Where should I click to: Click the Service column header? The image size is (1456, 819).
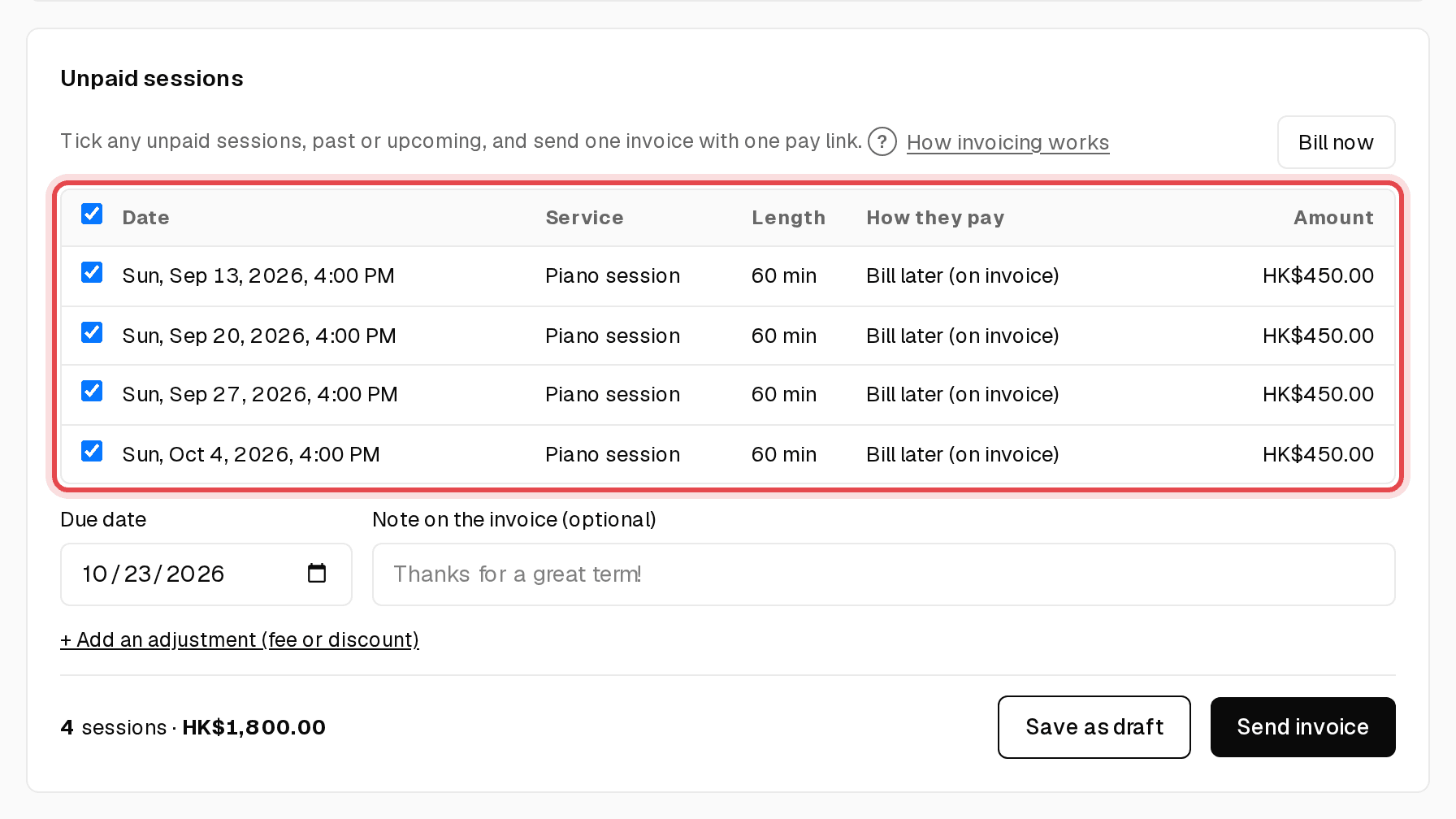click(x=584, y=218)
